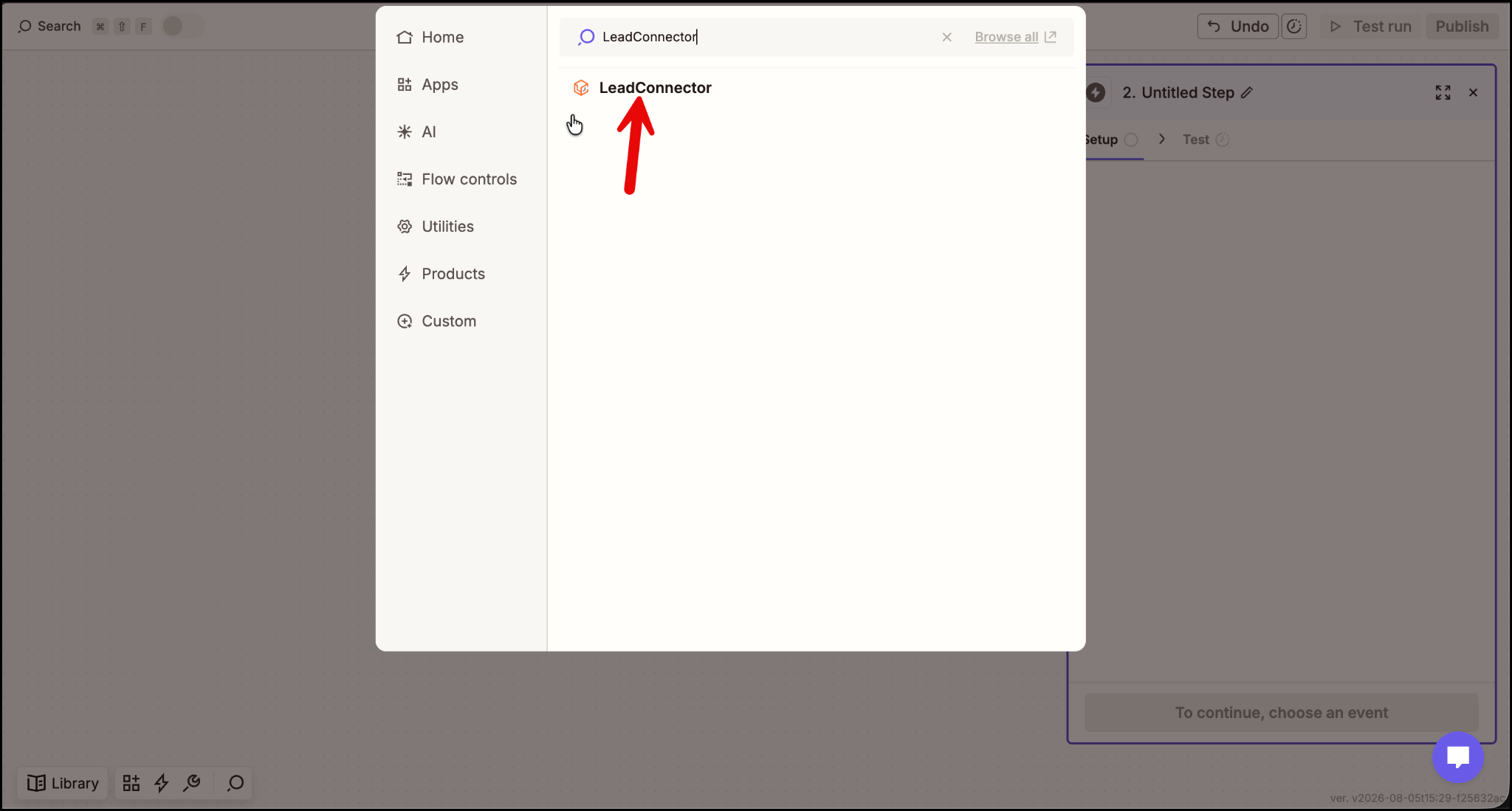Click the magnifier icon in the app search bar

coord(586,37)
